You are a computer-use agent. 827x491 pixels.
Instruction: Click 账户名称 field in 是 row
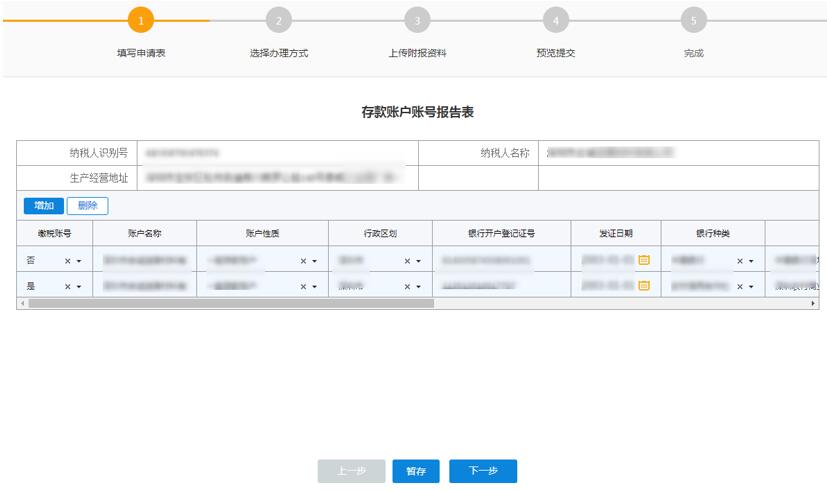(145, 286)
